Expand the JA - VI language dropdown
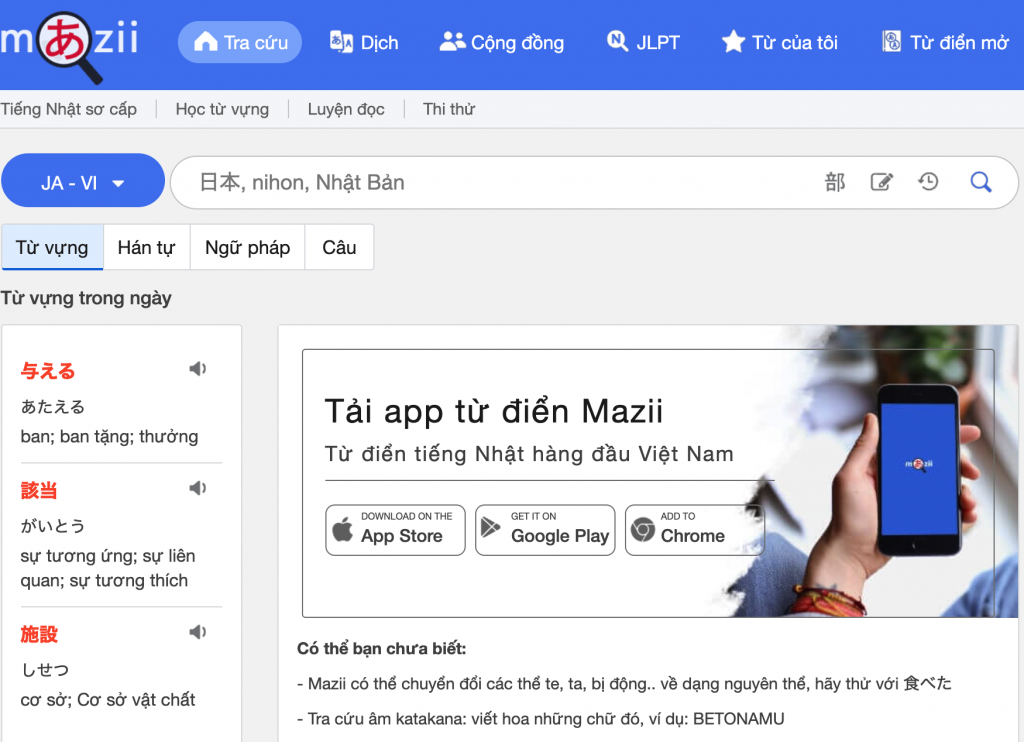Screen dimensions: 1024x742 (83, 183)
